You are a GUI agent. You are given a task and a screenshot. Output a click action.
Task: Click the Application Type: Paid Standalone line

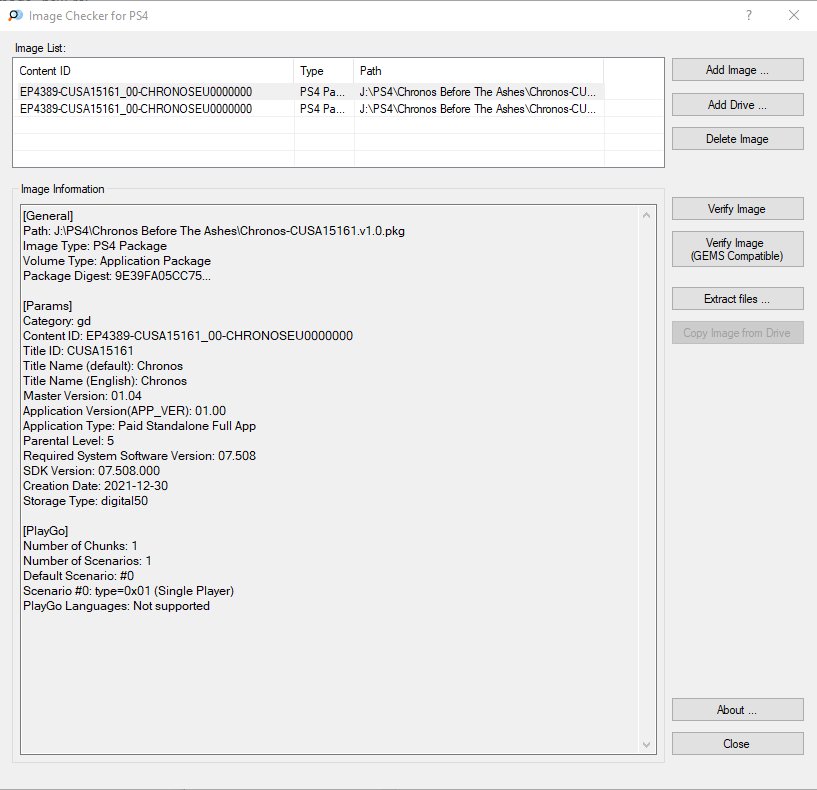tap(140, 426)
